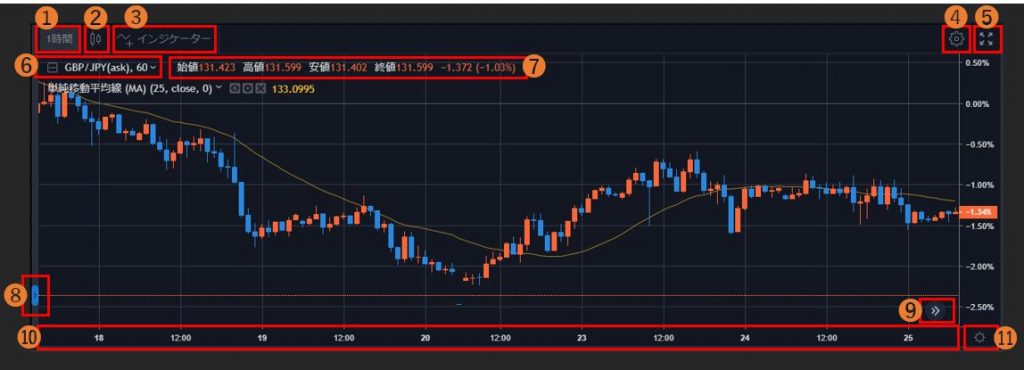Viewport: 1024px width, 370px height.
Task: Click the -0.50% price scale label
Action: pyautogui.click(x=980, y=144)
